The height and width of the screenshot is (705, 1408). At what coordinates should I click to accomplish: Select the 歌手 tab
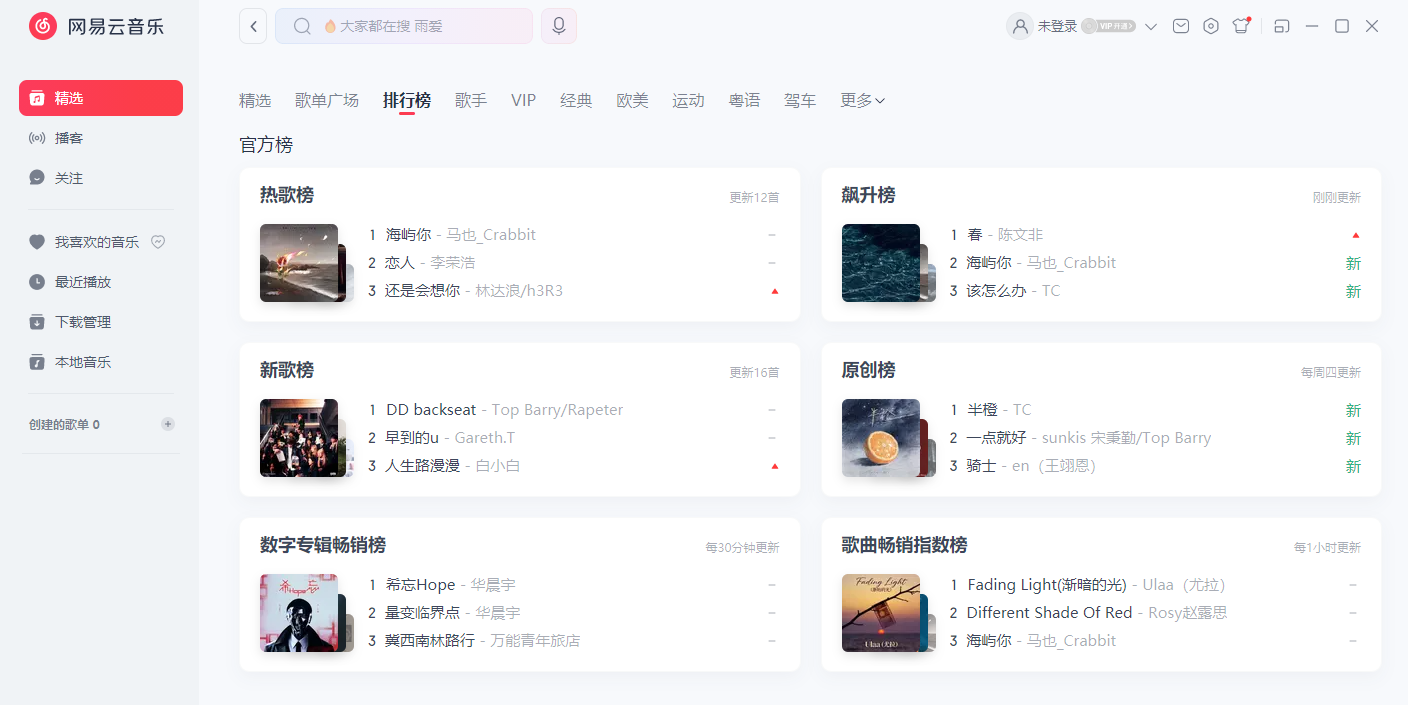tap(471, 100)
